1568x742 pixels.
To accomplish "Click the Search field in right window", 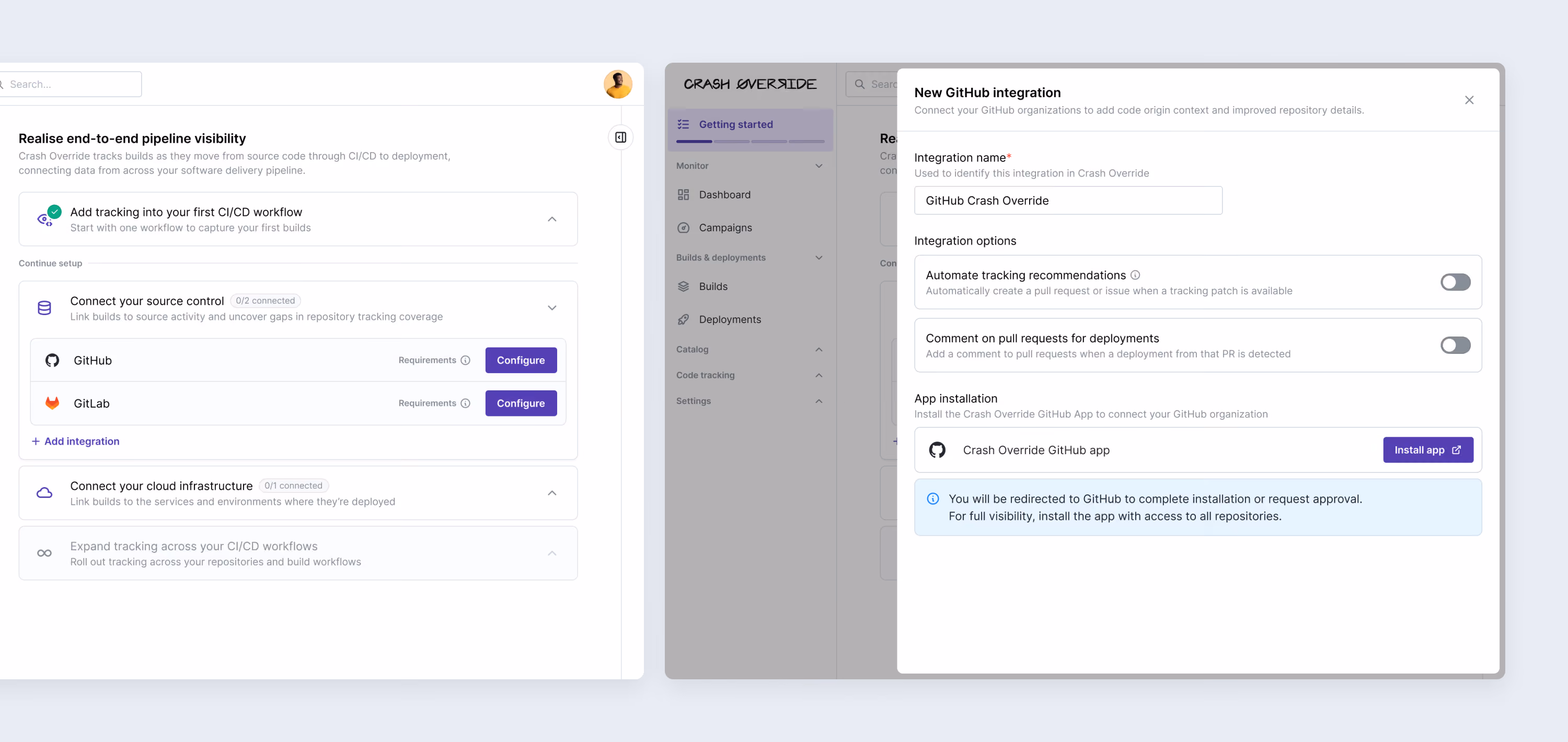I will (871, 84).
